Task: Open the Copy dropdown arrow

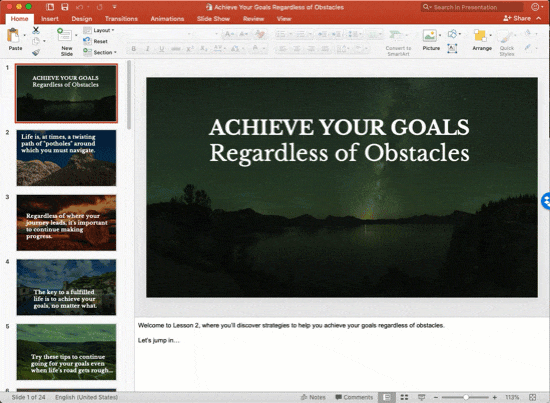Action: click(44, 41)
